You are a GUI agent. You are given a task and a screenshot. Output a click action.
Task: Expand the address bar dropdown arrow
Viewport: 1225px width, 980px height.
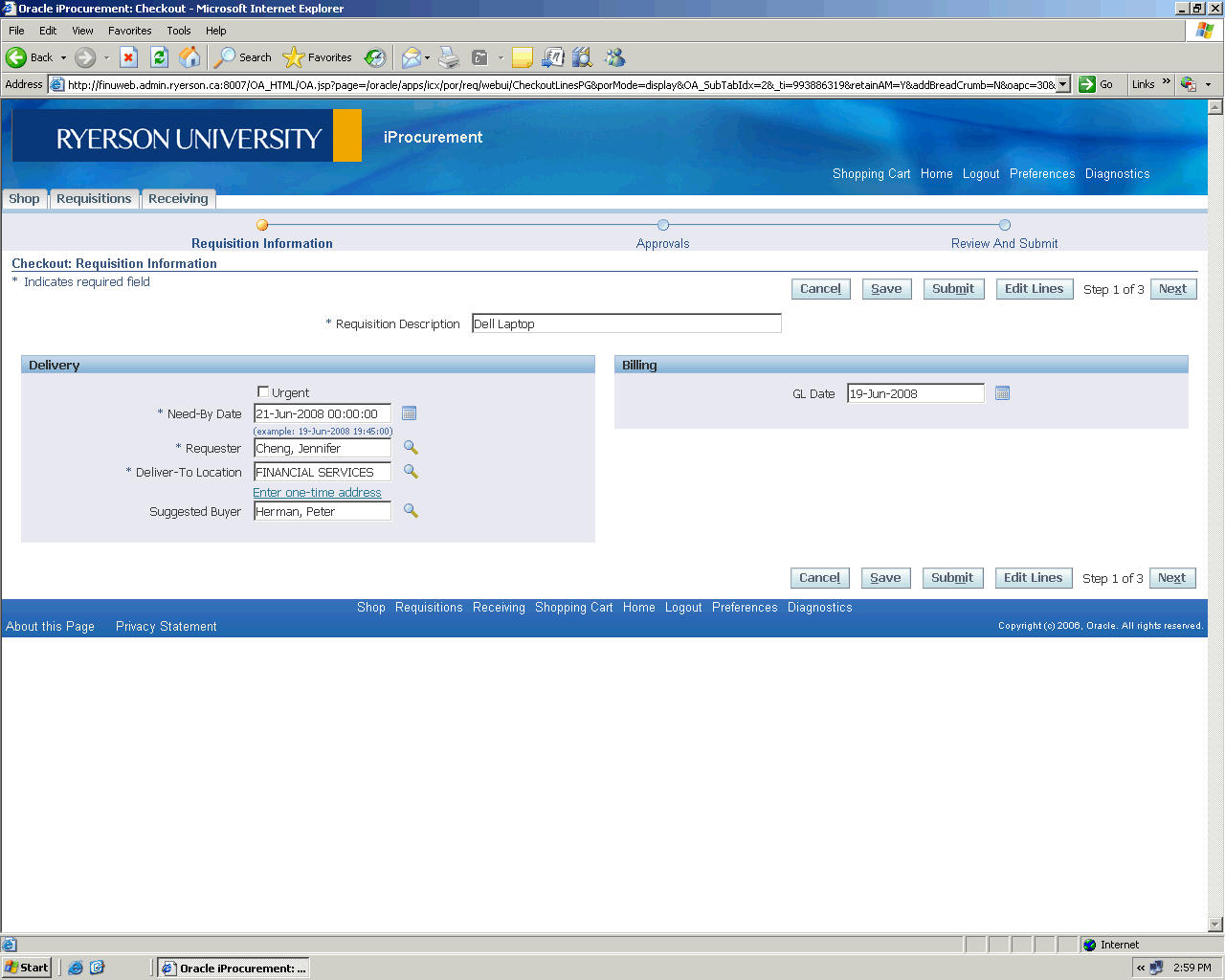[1062, 84]
